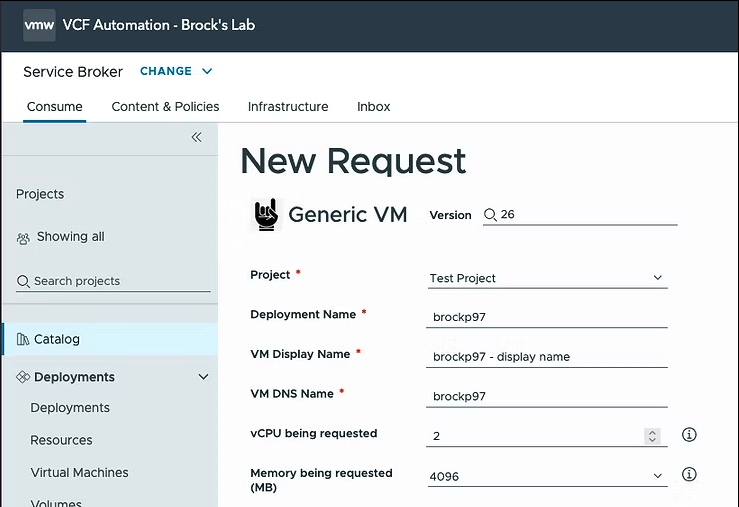Switch to the Content & Policies tab
Image resolution: width=739 pixels, height=507 pixels.
(x=165, y=107)
